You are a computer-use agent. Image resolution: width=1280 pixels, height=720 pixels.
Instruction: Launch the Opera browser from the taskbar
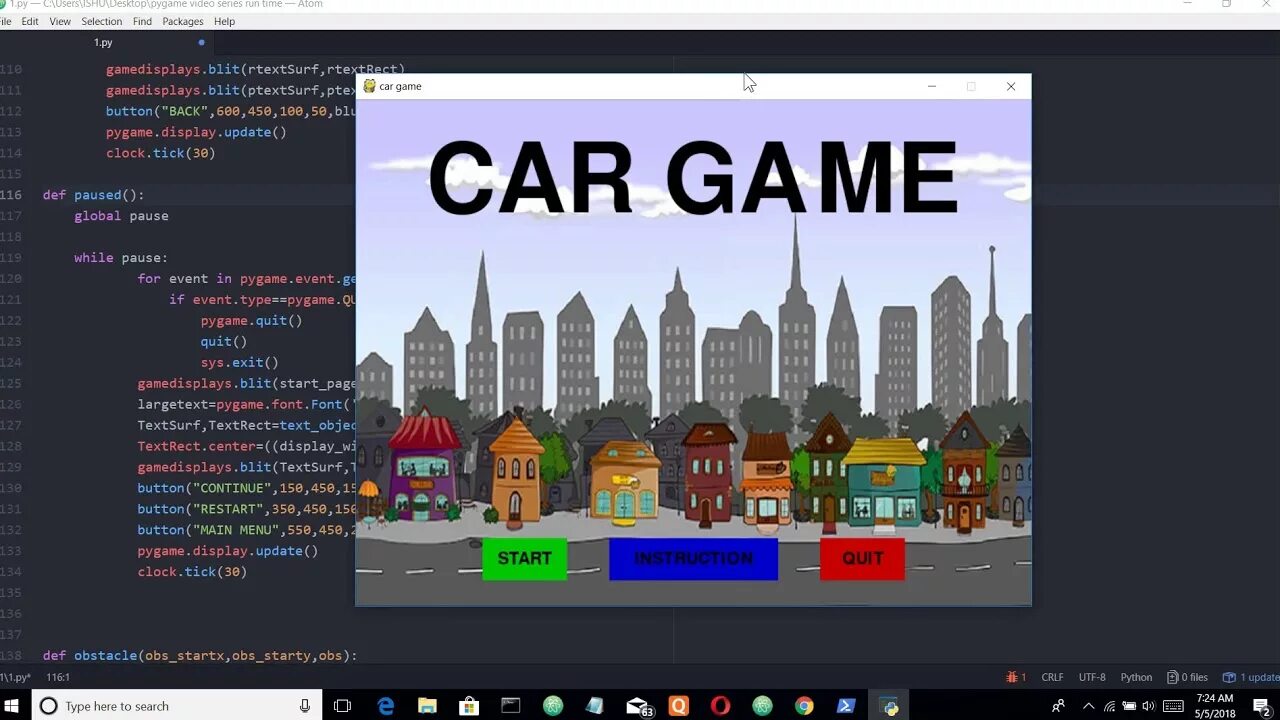721,705
